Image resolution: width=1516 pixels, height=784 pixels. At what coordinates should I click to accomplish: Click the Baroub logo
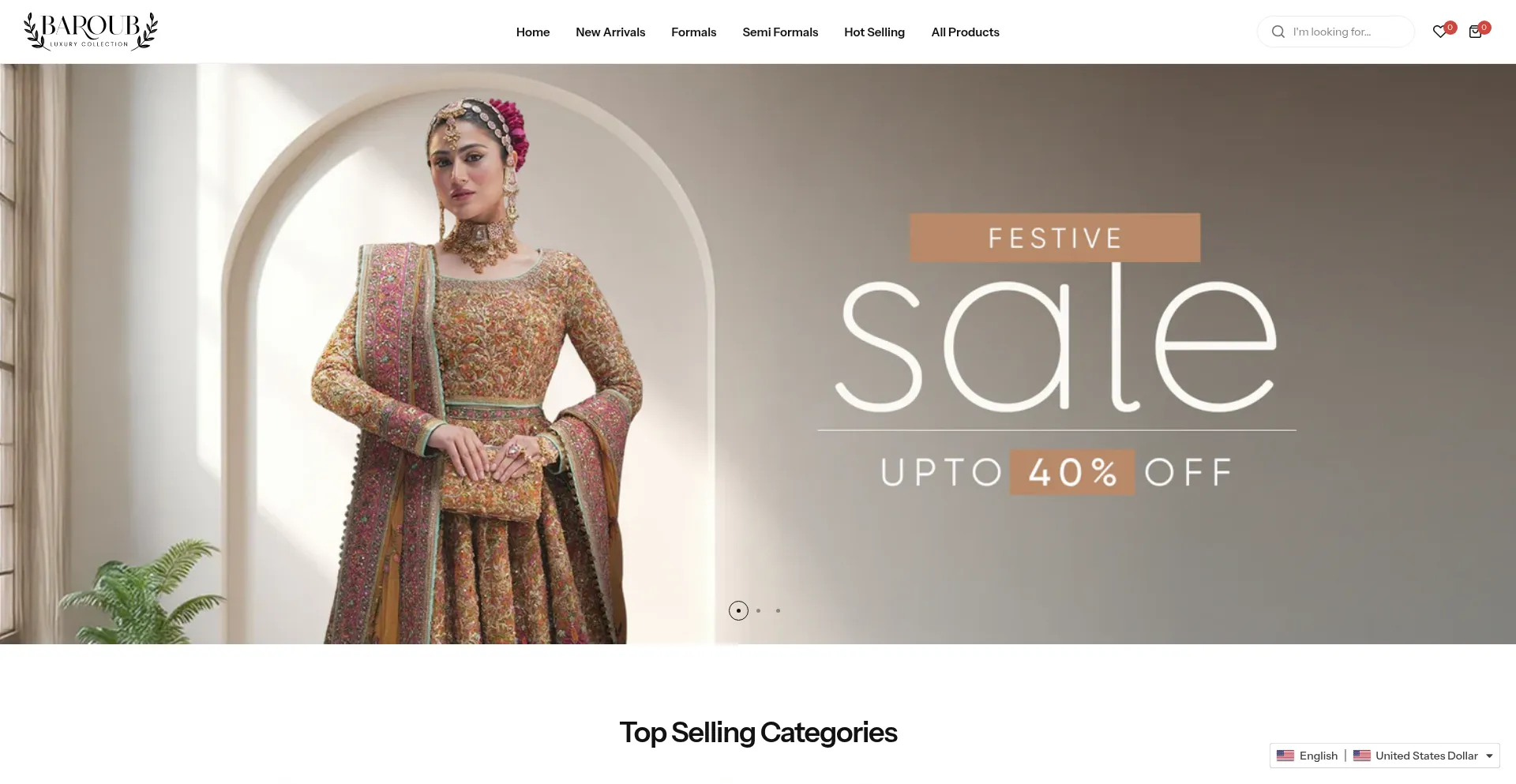click(91, 32)
